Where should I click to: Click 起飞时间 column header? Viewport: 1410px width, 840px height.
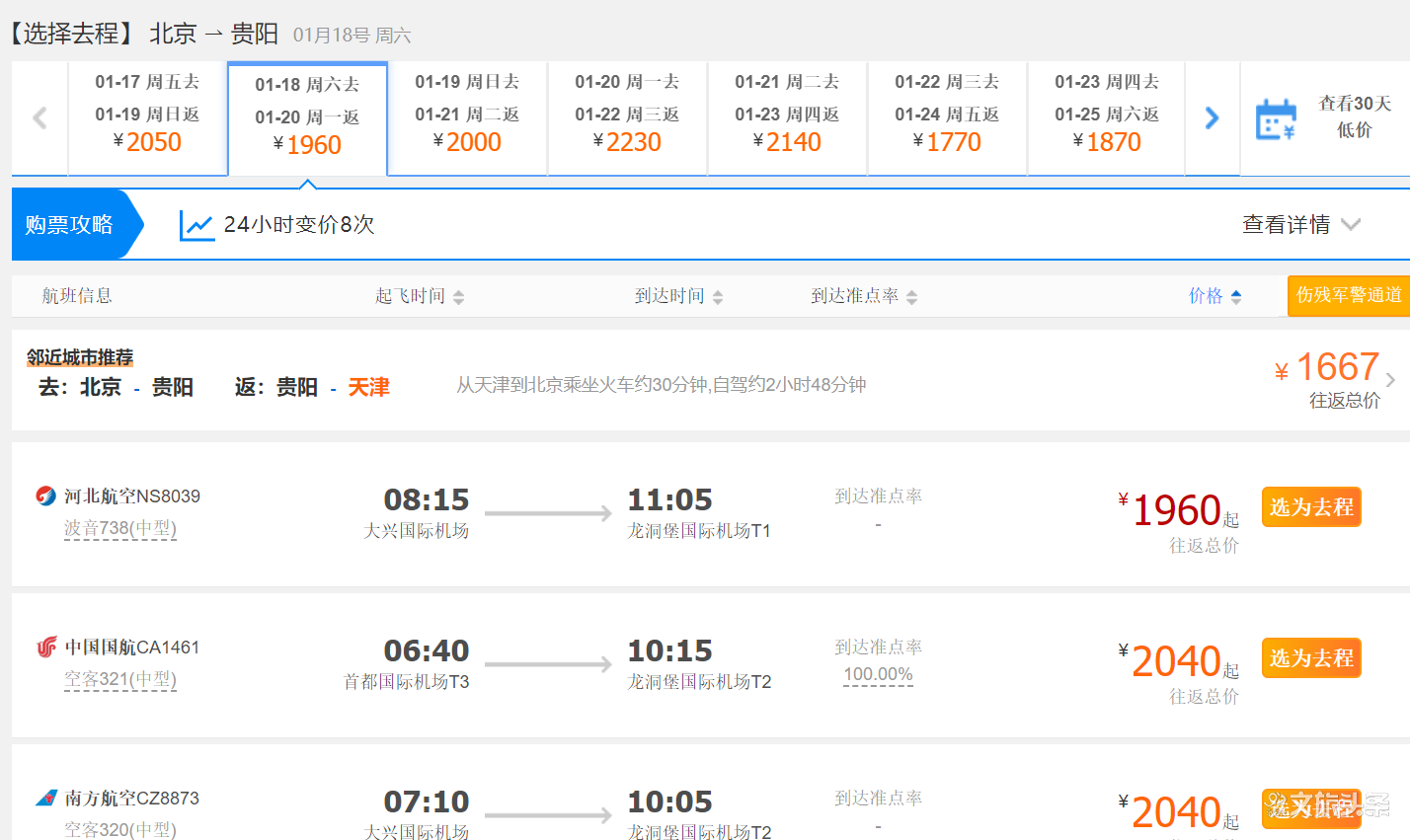pos(410,296)
